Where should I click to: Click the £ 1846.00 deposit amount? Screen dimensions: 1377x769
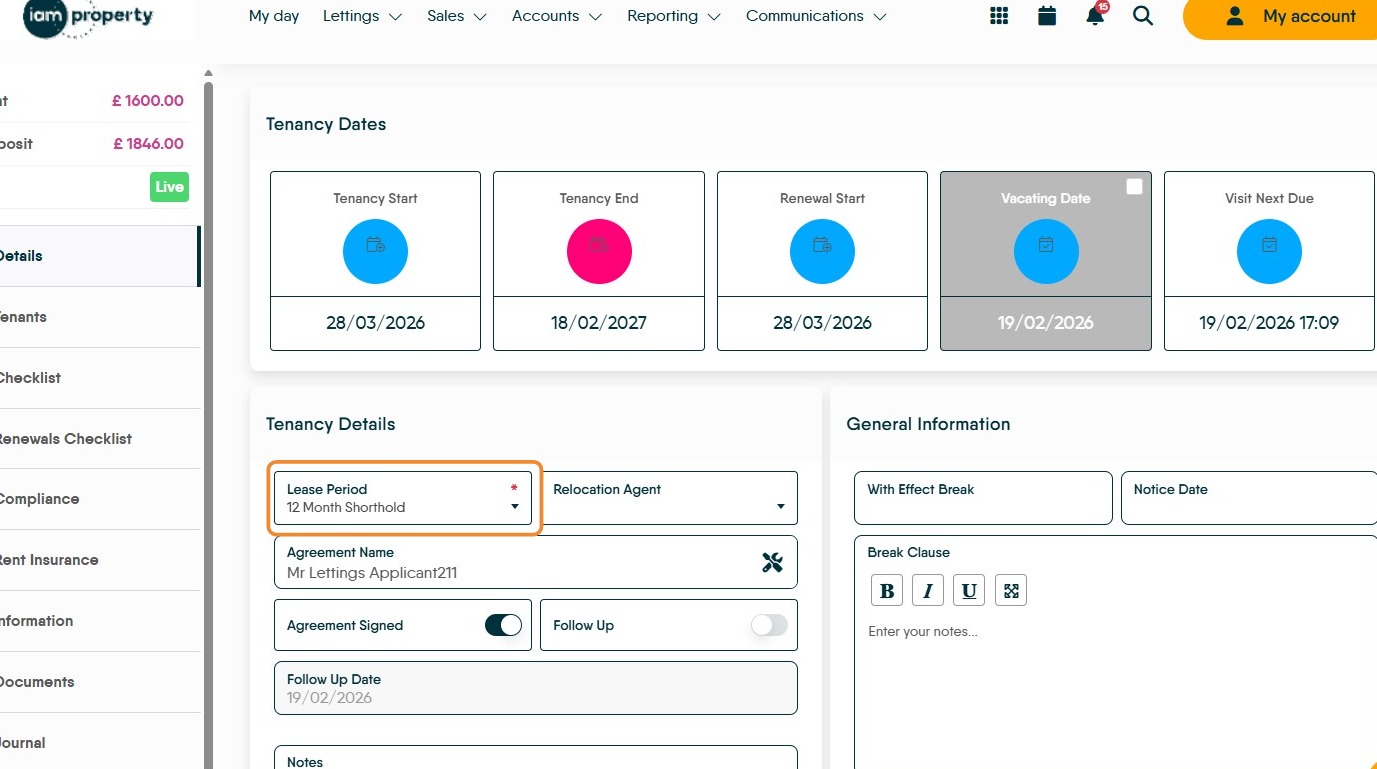click(148, 144)
